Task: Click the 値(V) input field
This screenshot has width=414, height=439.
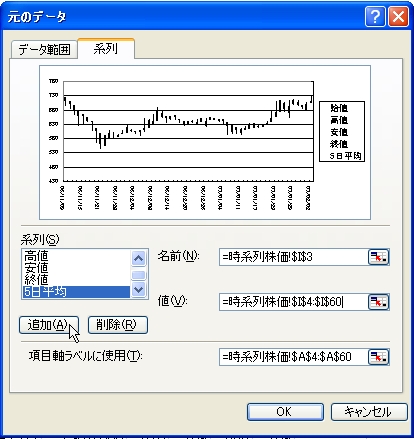Action: tap(293, 302)
